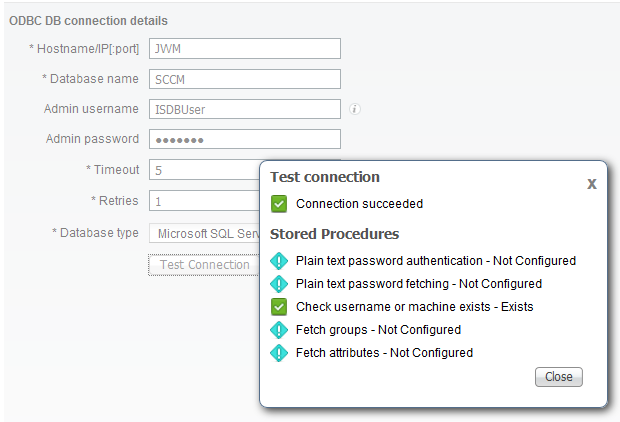Click the Check username or machine exists text
This screenshot has width=620, height=422.
coord(393,307)
